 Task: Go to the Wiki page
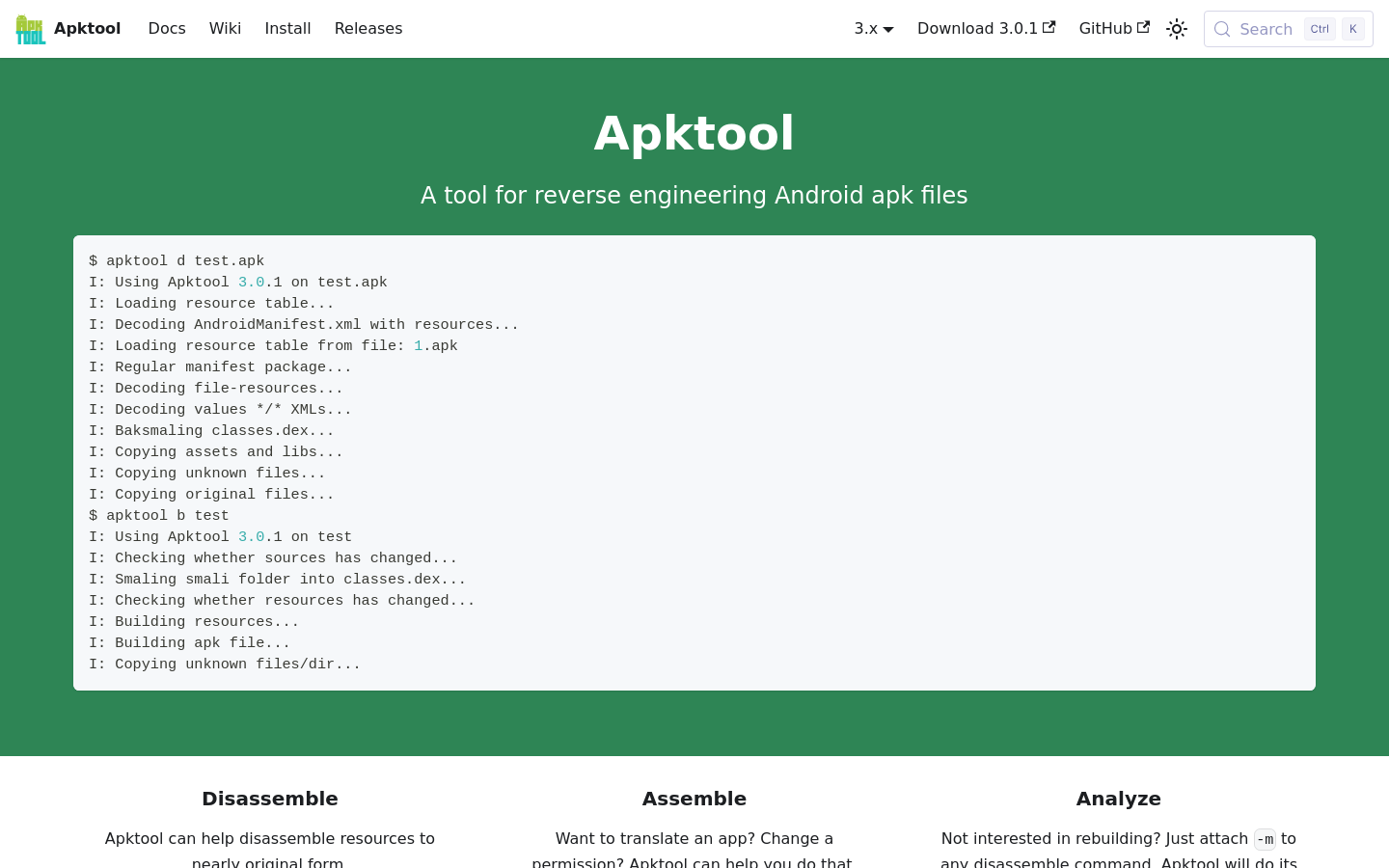(225, 29)
